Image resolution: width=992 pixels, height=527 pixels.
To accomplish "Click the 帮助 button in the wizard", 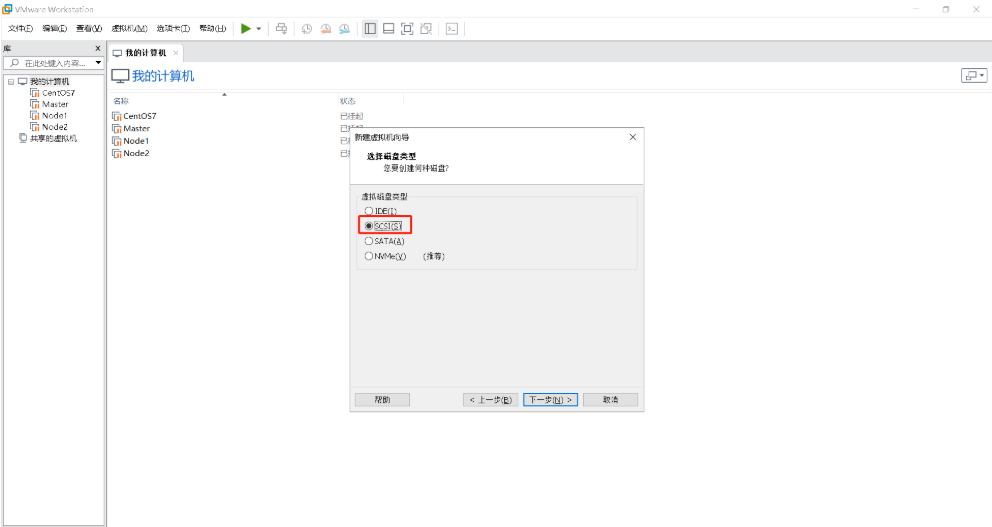I will pyautogui.click(x=382, y=400).
